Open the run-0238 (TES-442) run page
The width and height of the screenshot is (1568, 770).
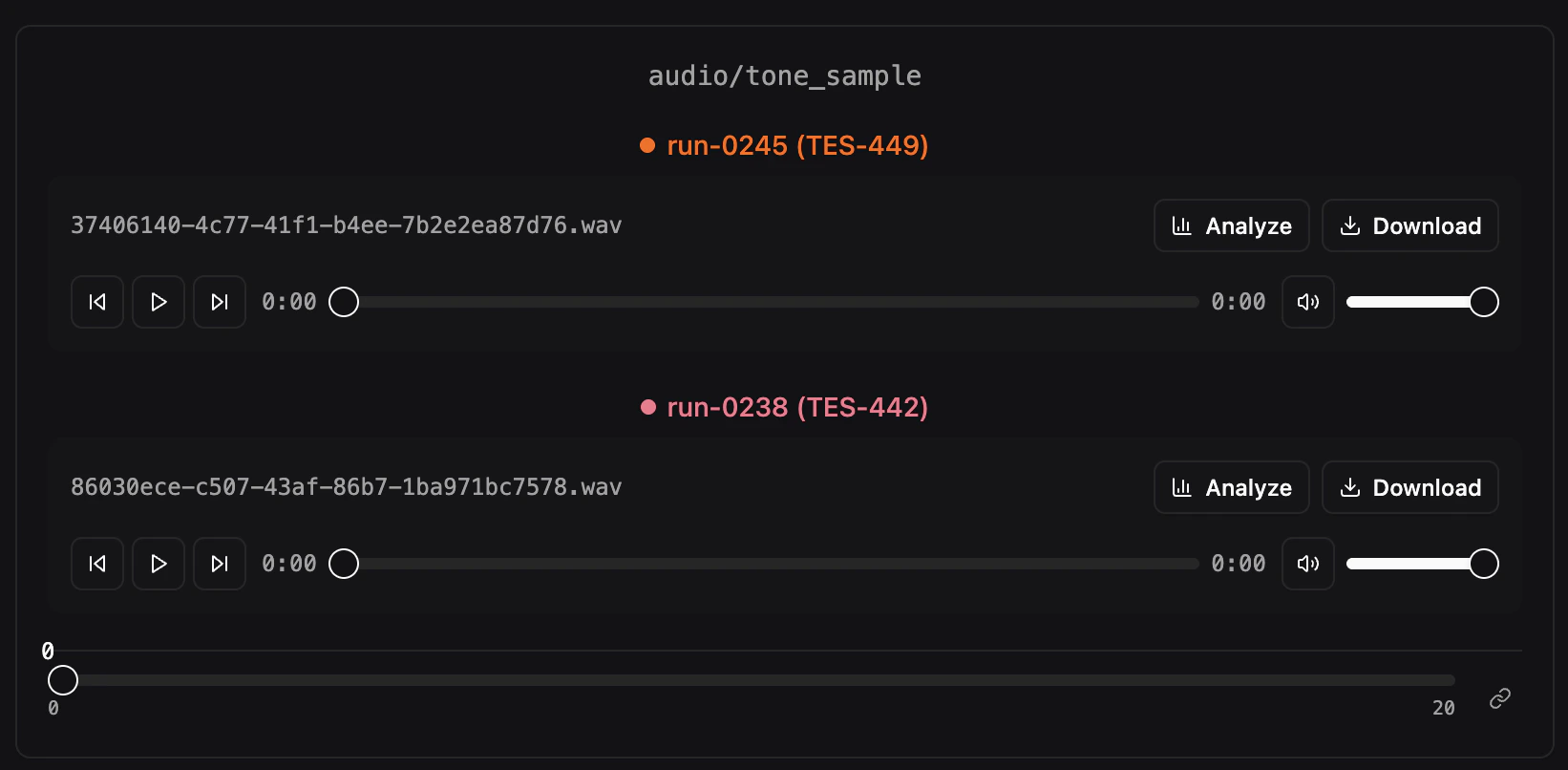797,407
